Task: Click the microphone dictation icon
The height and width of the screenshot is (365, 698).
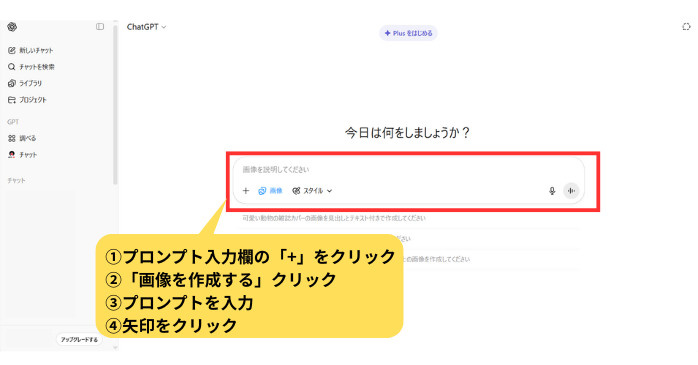Action: pos(552,191)
